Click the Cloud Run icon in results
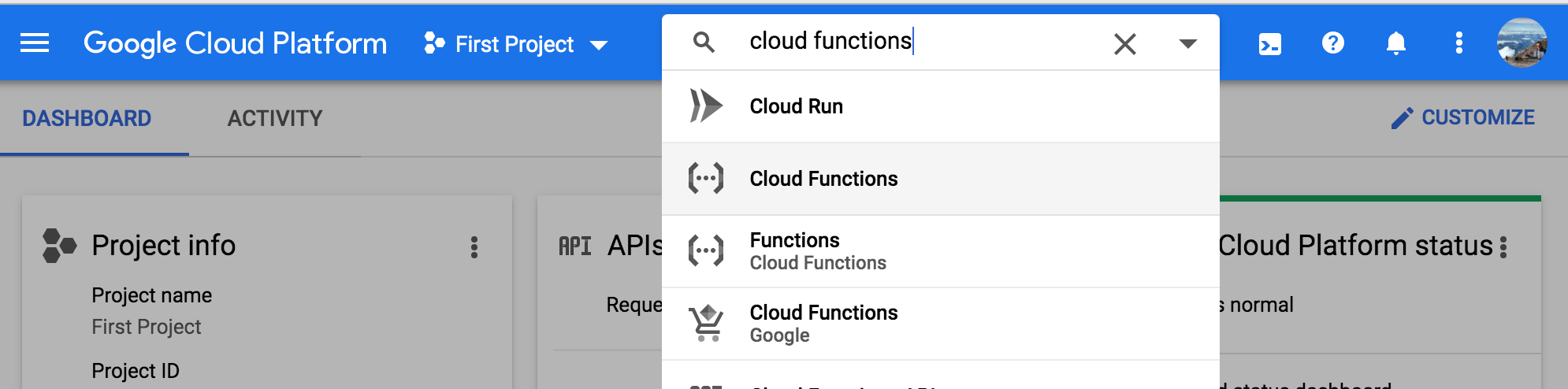 coord(705,106)
